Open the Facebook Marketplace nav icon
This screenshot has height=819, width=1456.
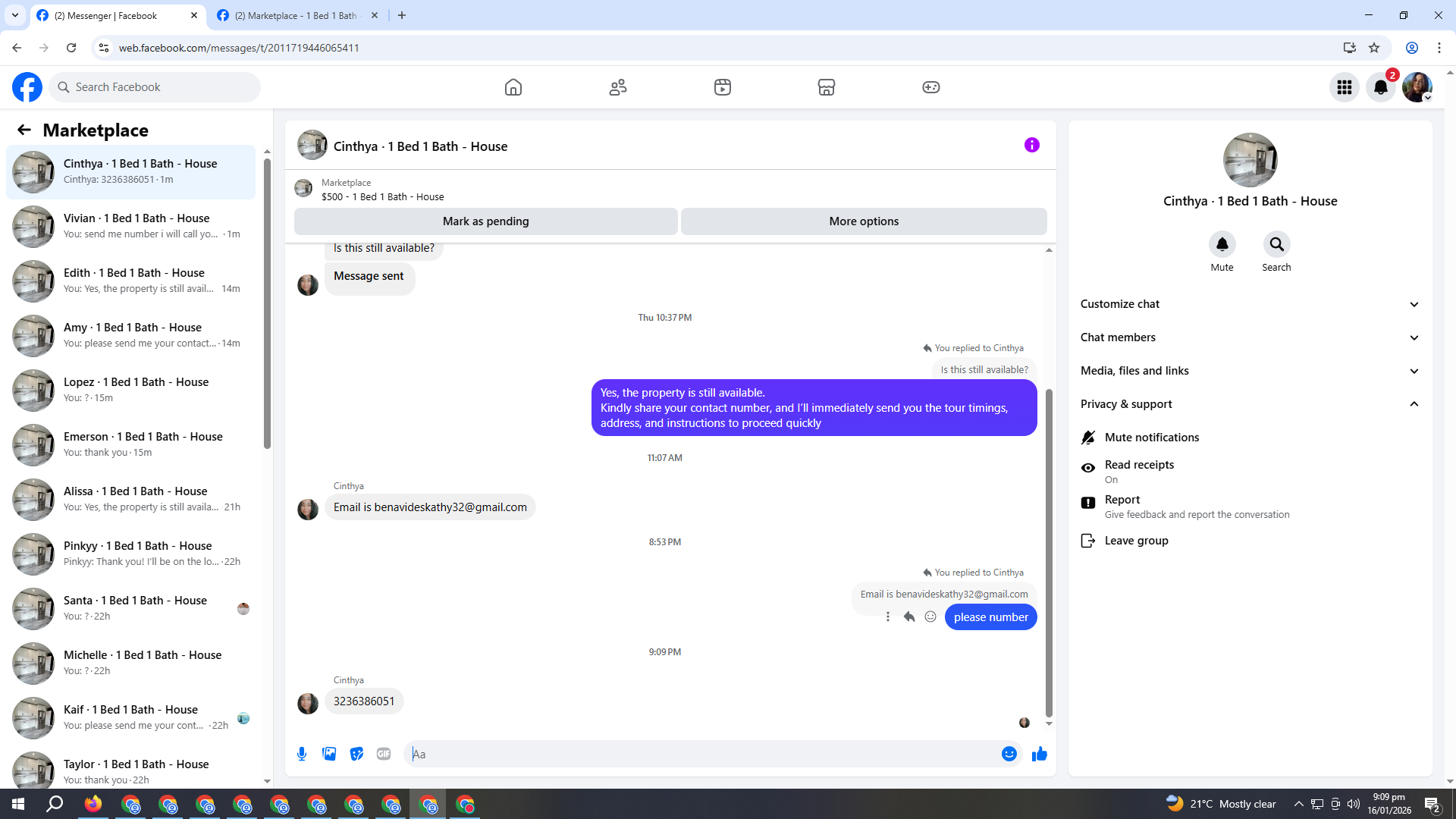(x=826, y=87)
